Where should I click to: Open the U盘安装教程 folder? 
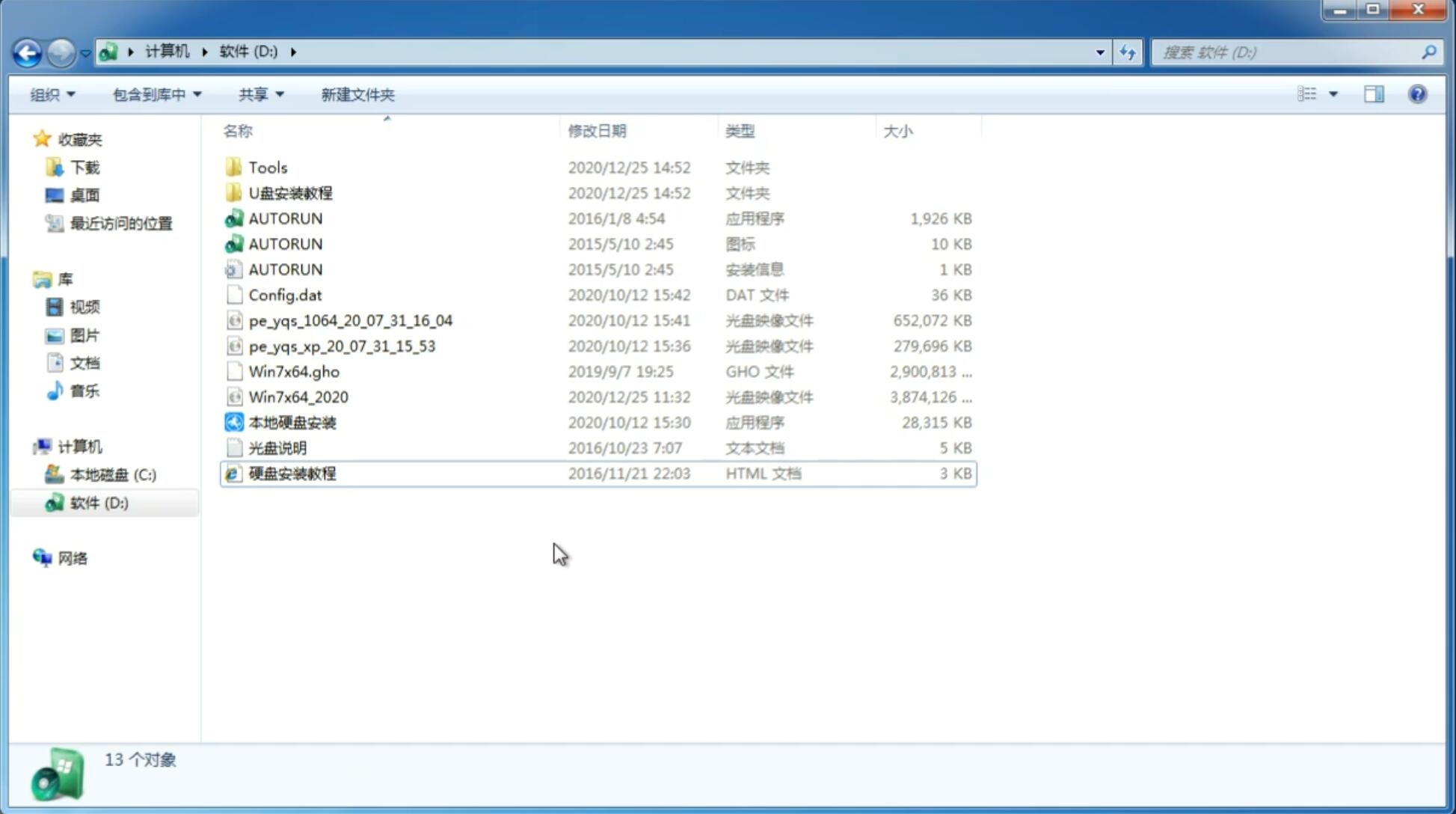coord(290,192)
